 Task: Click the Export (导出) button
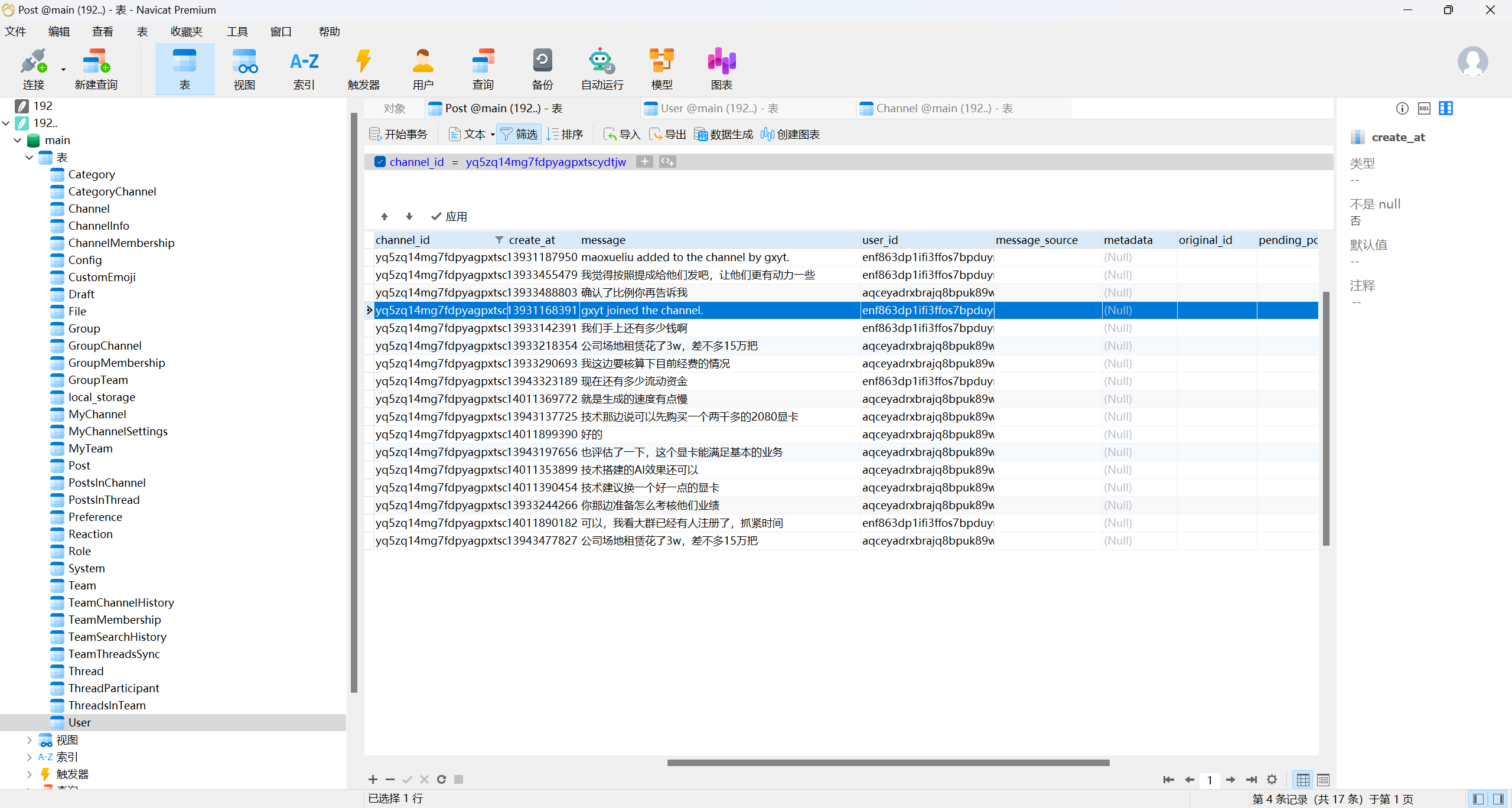(x=668, y=134)
